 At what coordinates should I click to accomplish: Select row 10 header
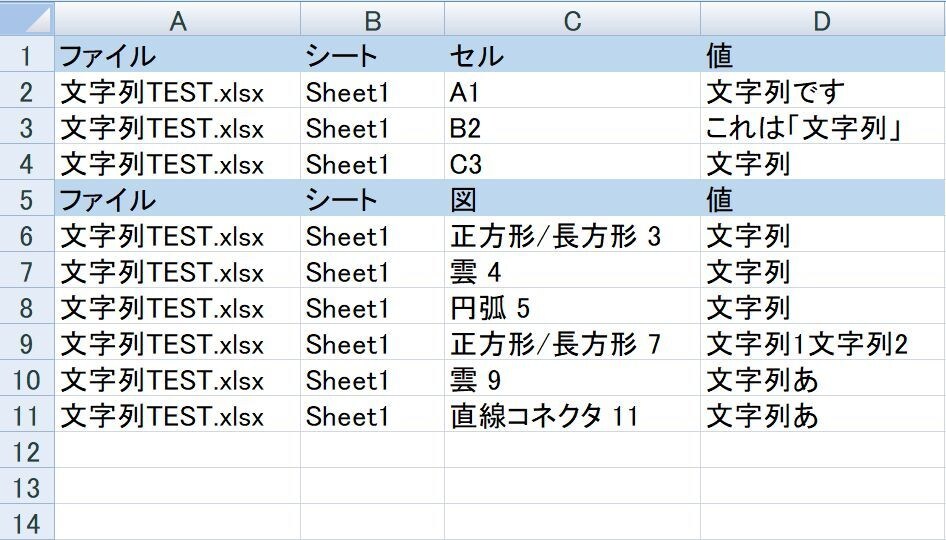tap(27, 378)
